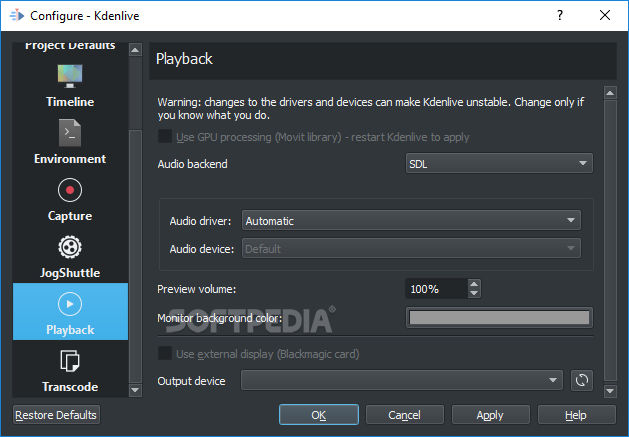The image size is (629, 437).
Task: Toggle Use external display (Blackmagic card)
Action: [165, 354]
